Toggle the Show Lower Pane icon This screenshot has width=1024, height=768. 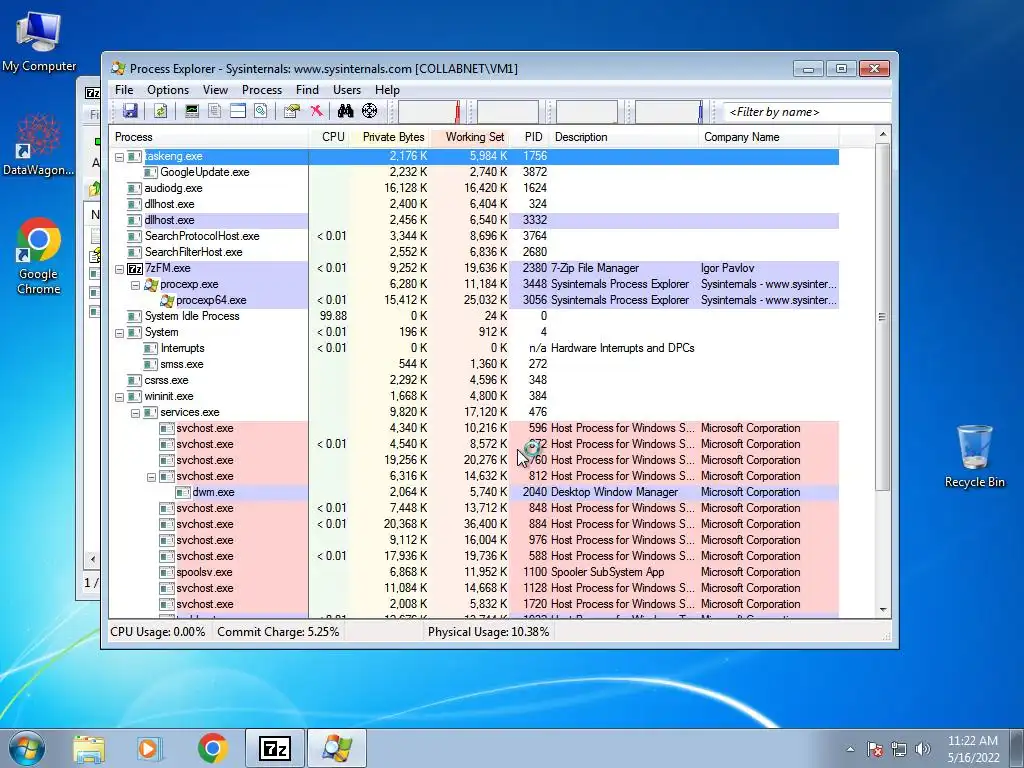238,111
